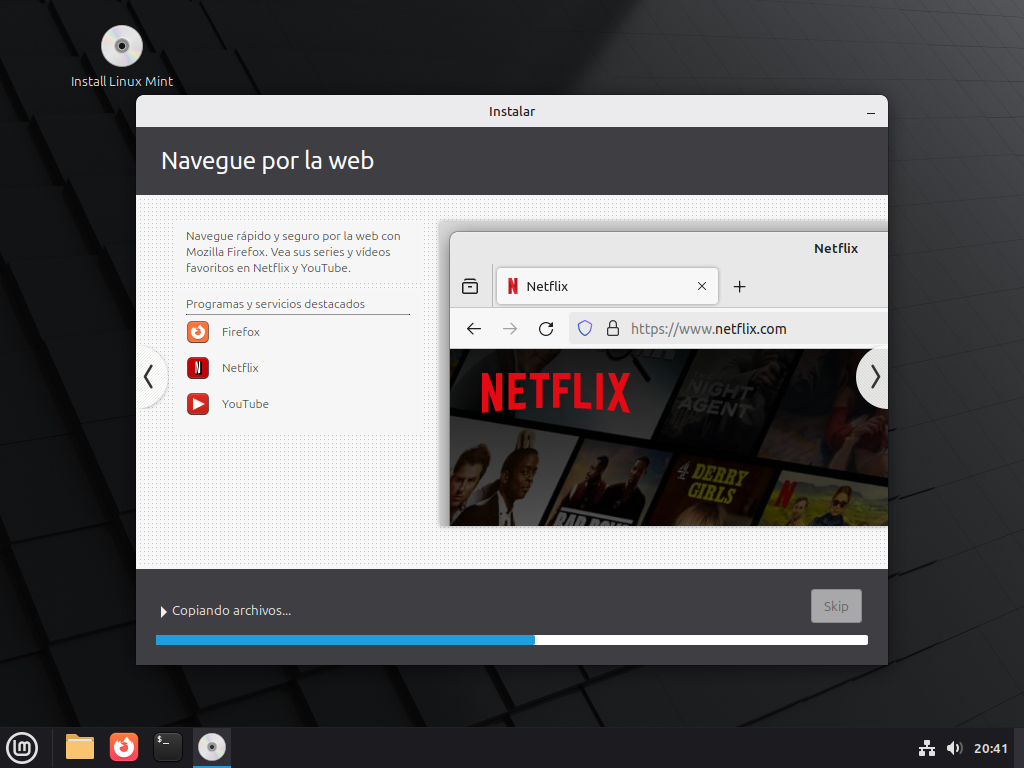This screenshot has width=1024, height=768.
Task: Open the clock showing 20:41
Action: tap(990, 748)
